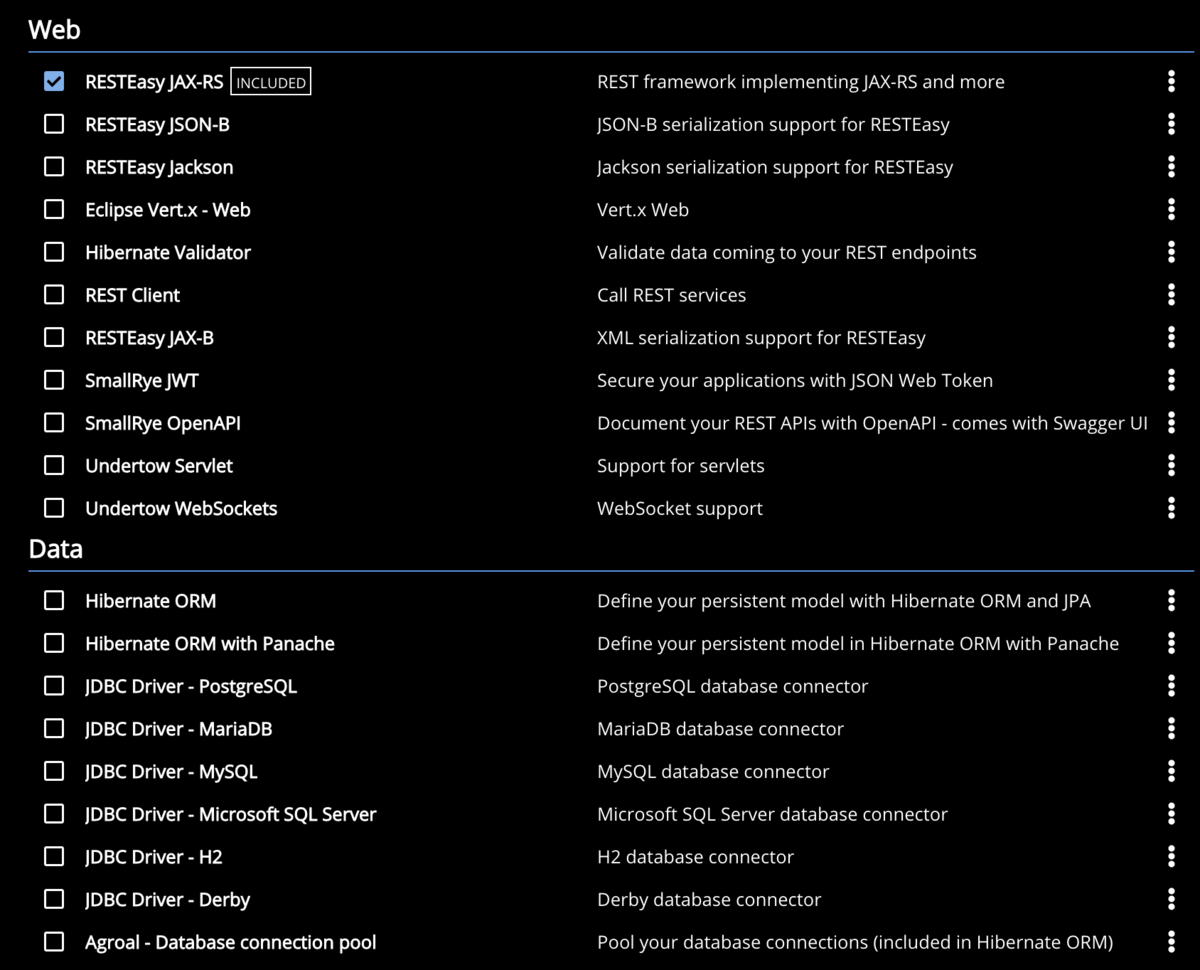The image size is (1200, 970).
Task: Enable the RESTEasy Jackson extension checkbox
Action: [x=54, y=167]
